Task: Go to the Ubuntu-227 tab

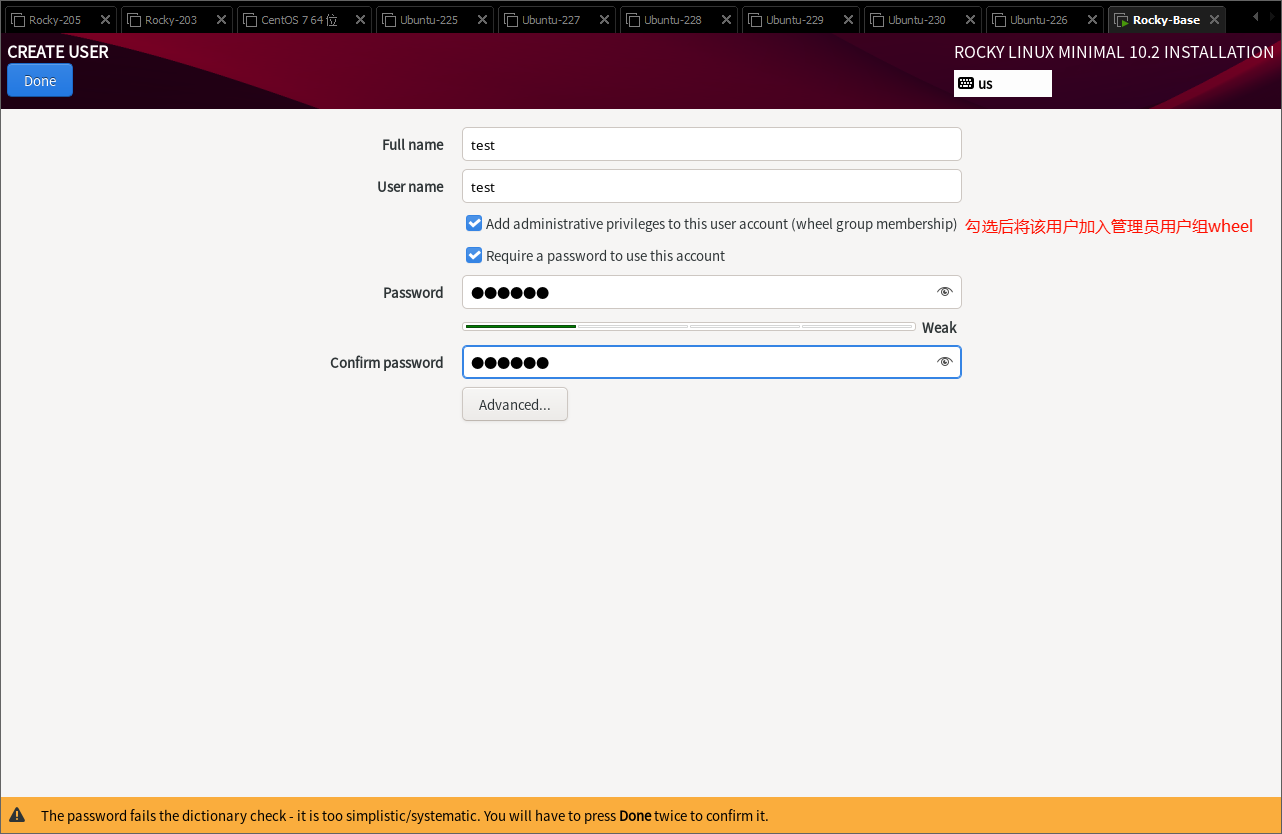Action: point(556,20)
